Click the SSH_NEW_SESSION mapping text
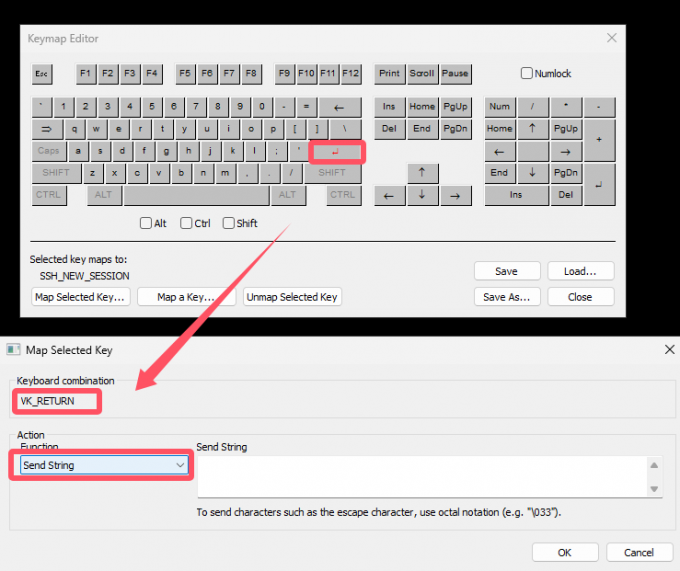The width and height of the screenshot is (680, 571). pyautogui.click(x=85, y=276)
